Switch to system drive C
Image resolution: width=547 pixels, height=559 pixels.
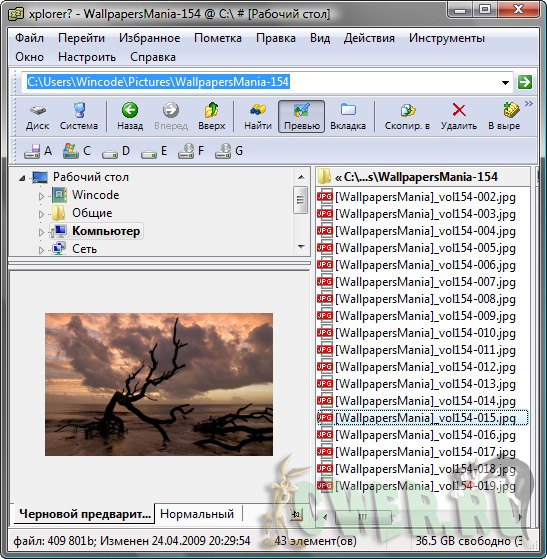[77, 151]
